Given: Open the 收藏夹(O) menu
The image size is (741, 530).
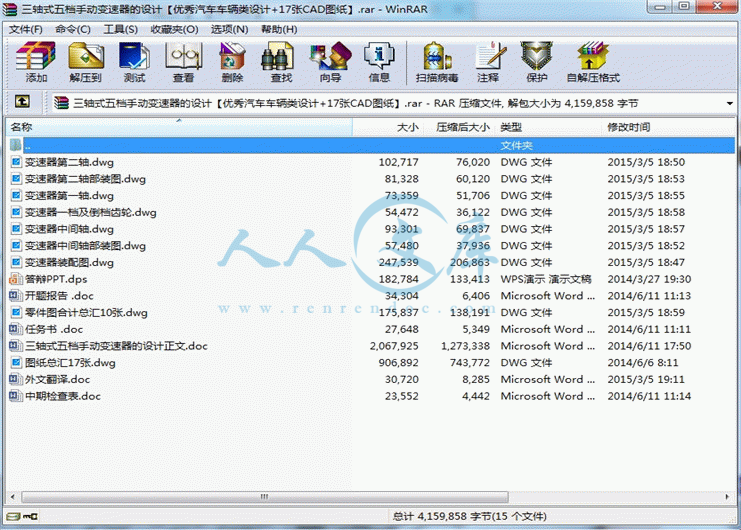Looking at the screenshot, I should [x=174, y=29].
